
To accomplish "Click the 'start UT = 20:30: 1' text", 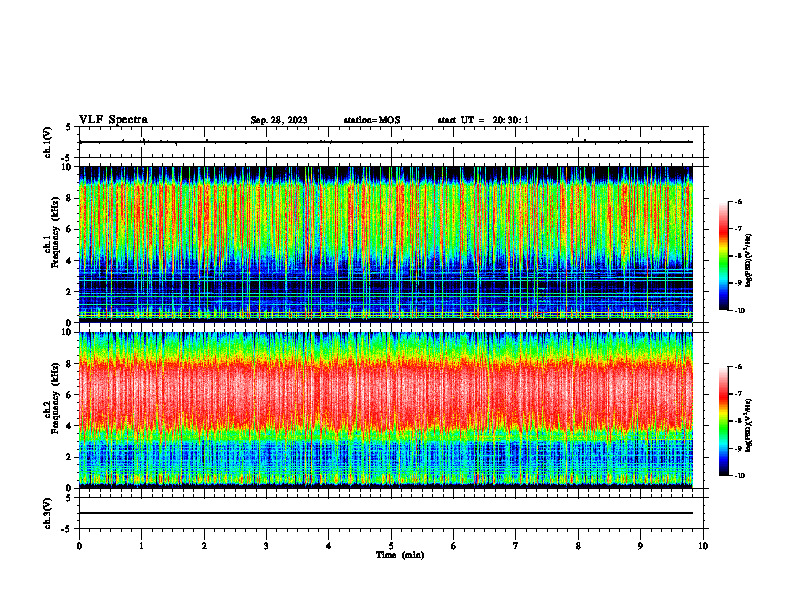I will pyautogui.click(x=483, y=120).
